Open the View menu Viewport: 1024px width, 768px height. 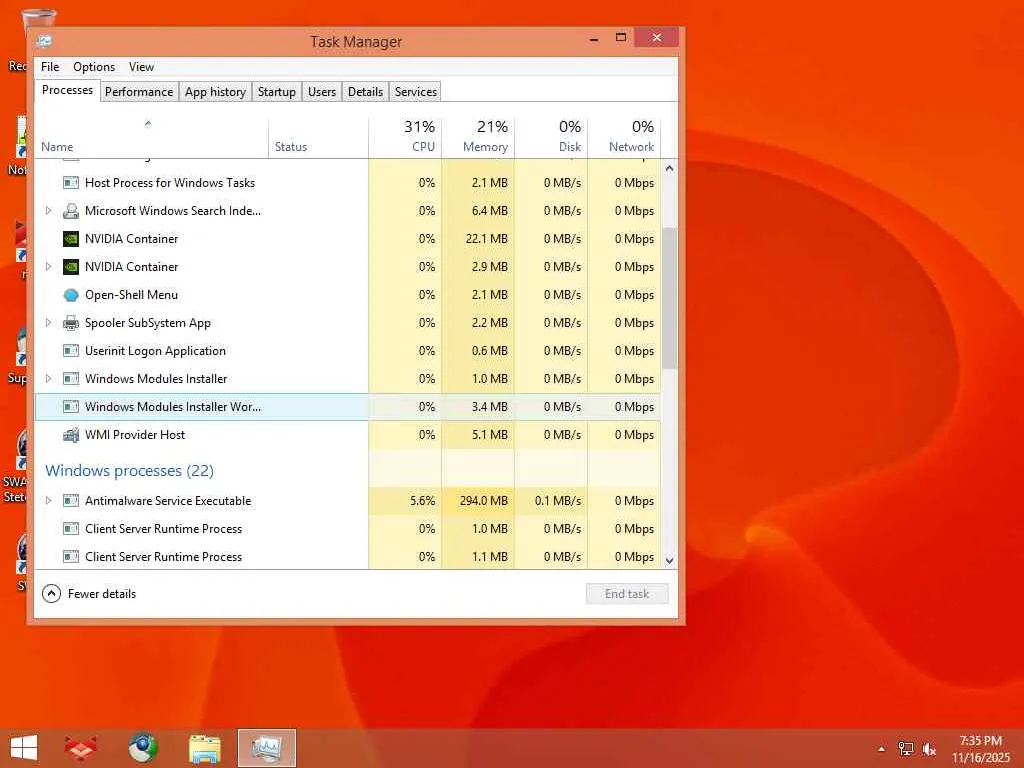coord(141,67)
